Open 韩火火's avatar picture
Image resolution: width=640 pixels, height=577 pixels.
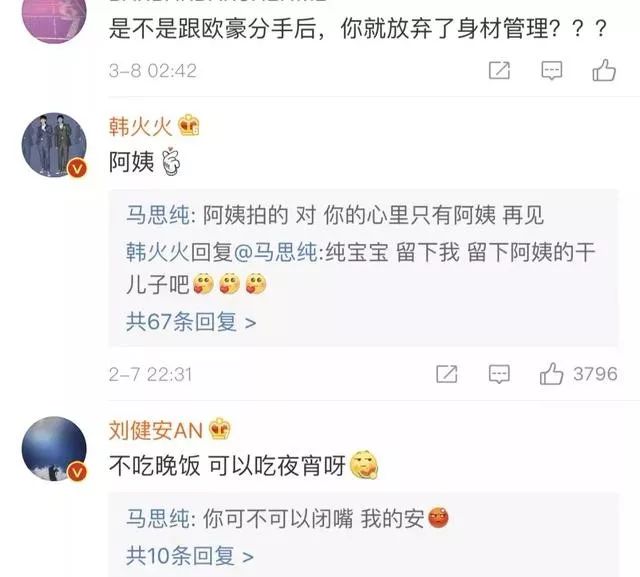tap(54, 145)
